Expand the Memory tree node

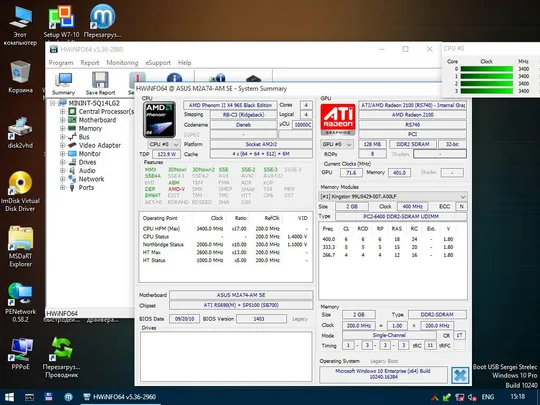tap(63, 128)
